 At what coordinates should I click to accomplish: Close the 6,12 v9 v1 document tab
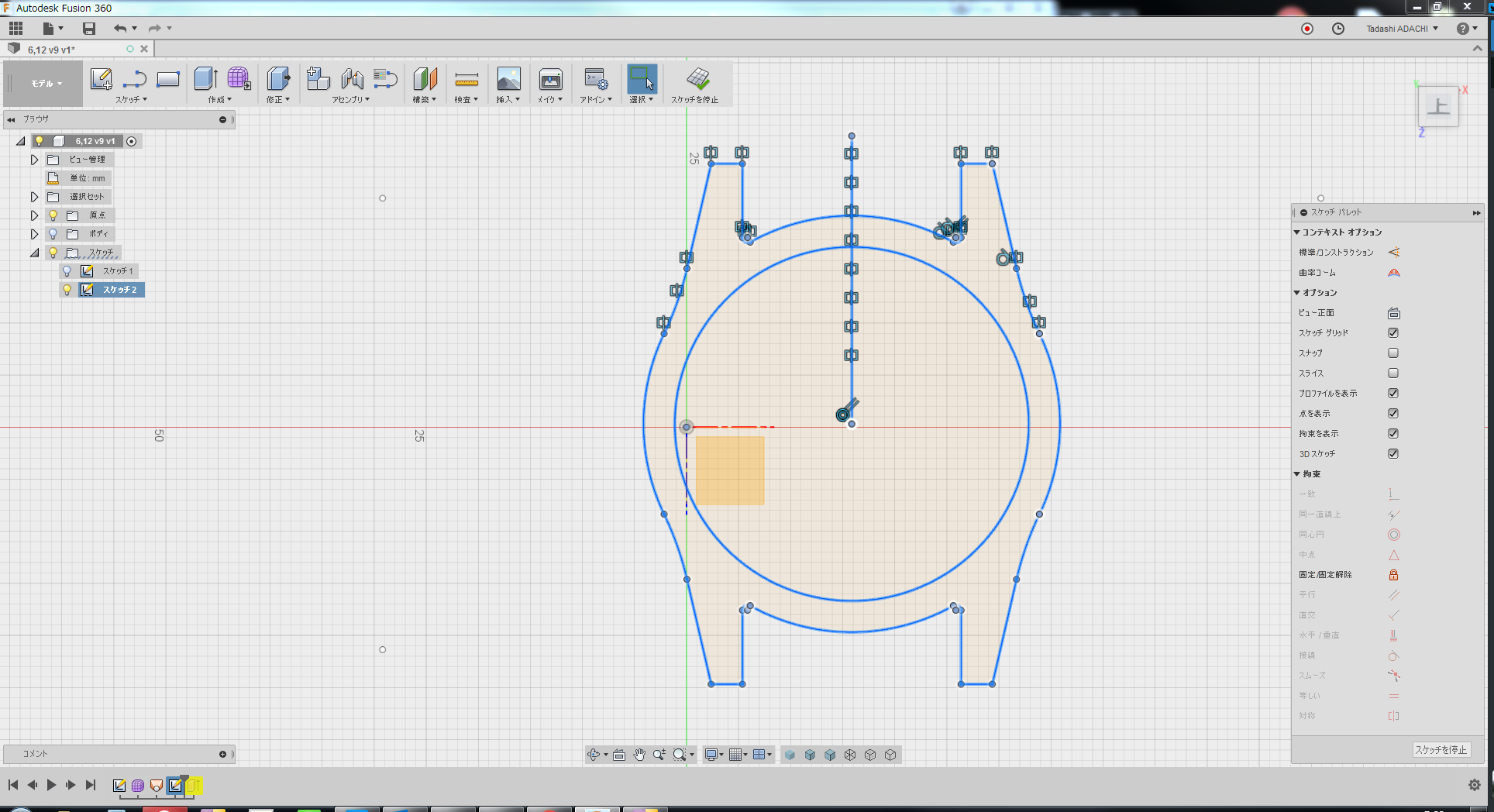pos(144,49)
